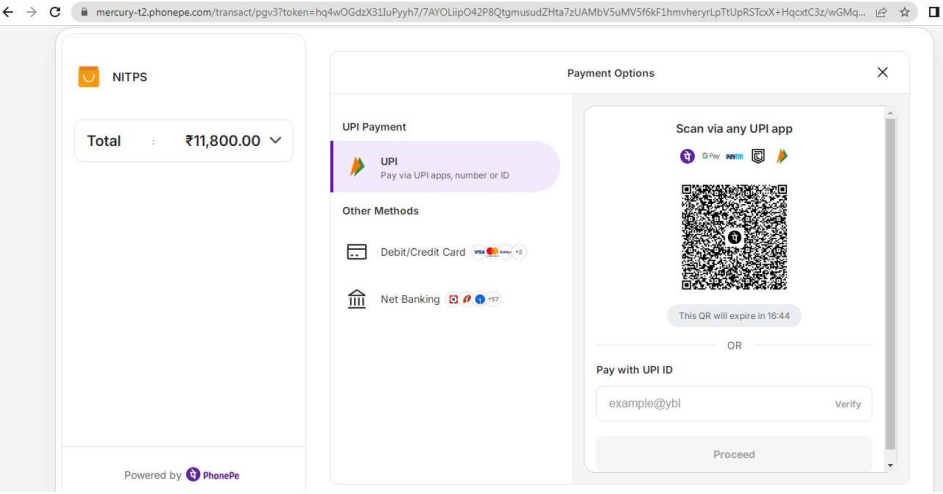The width and height of the screenshot is (943, 494).
Task: Click the +2 more cards badge
Action: pyautogui.click(x=518, y=252)
